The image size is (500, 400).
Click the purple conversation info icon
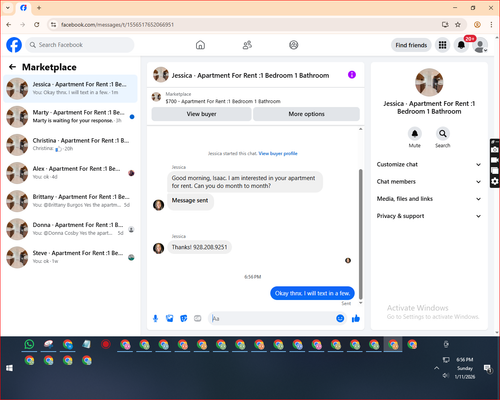[x=352, y=75]
